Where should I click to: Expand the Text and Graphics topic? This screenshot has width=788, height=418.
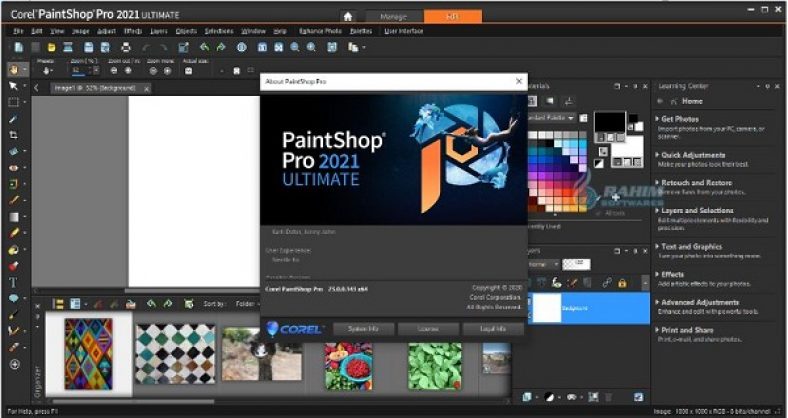[691, 247]
